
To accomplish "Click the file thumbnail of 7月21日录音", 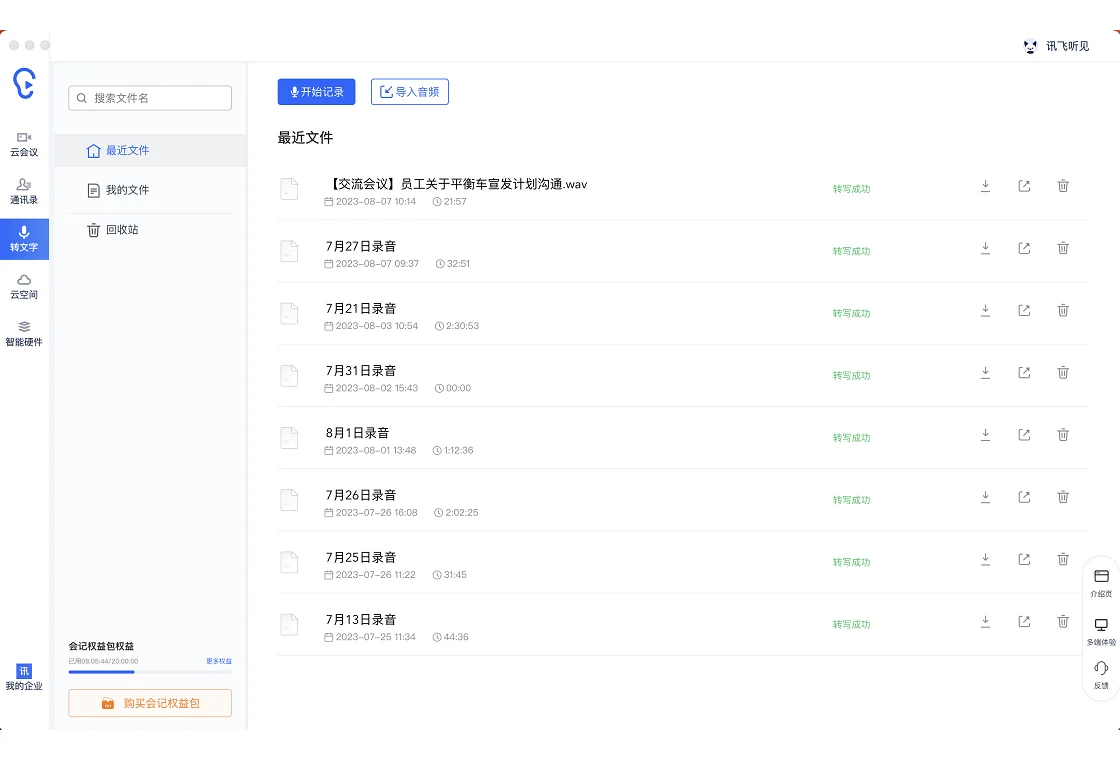I will coord(289,314).
